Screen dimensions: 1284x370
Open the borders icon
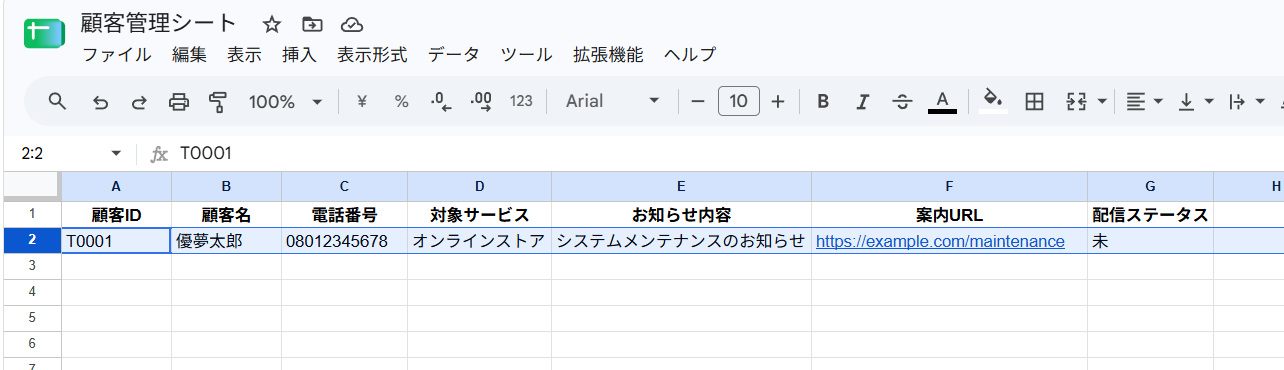1035,101
